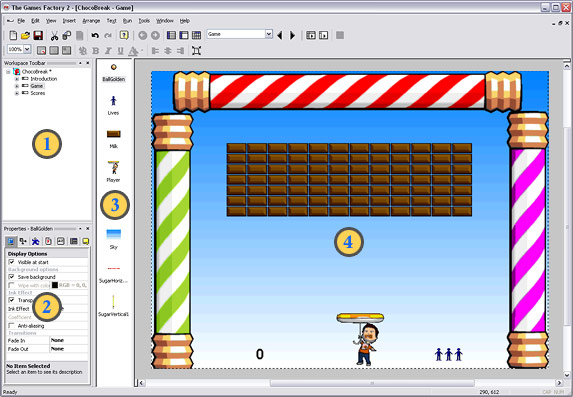The image size is (573, 397).
Task: Toggle the Visible at start checkbox
Action: coord(12,262)
